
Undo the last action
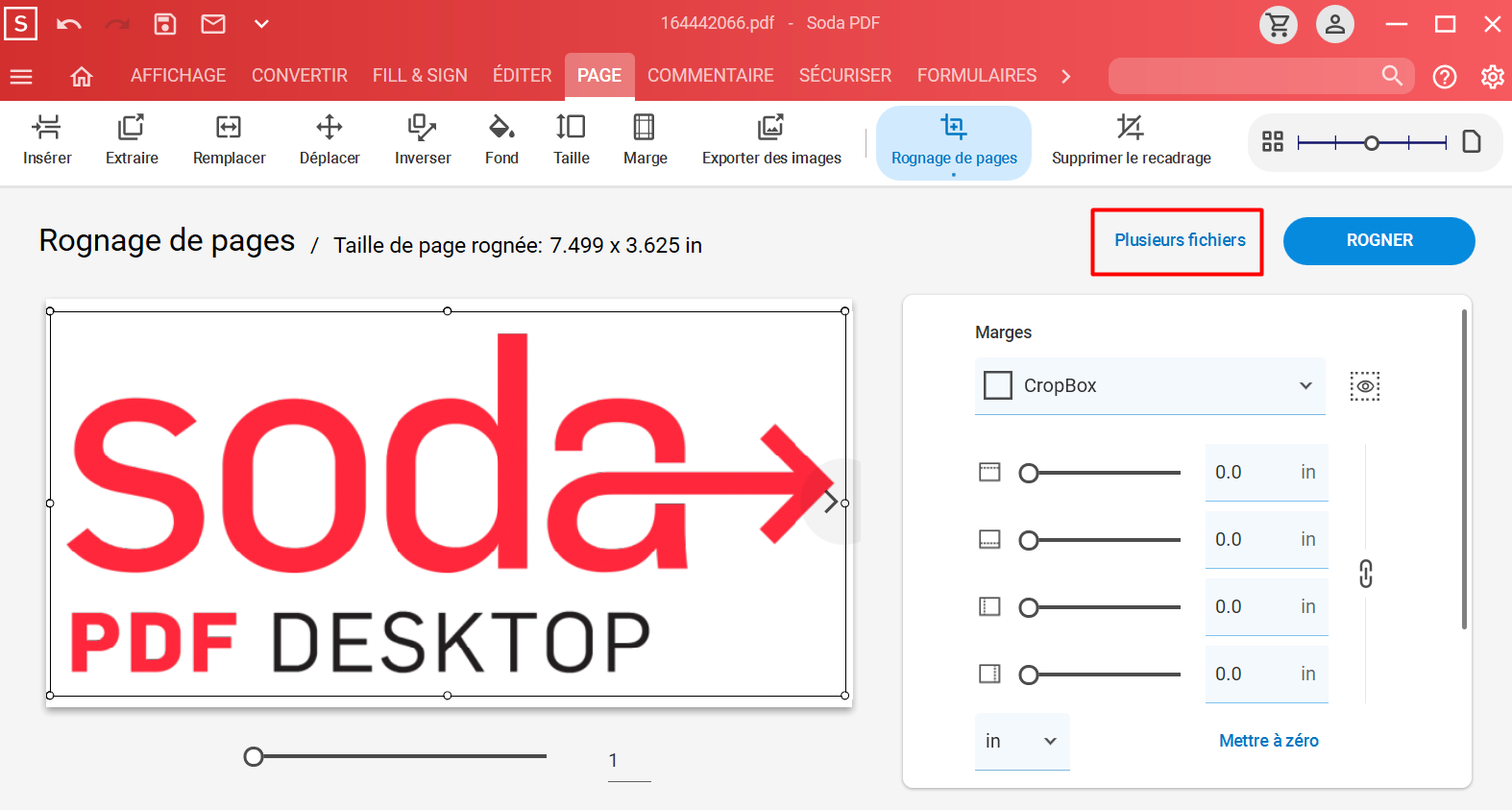coord(69,24)
